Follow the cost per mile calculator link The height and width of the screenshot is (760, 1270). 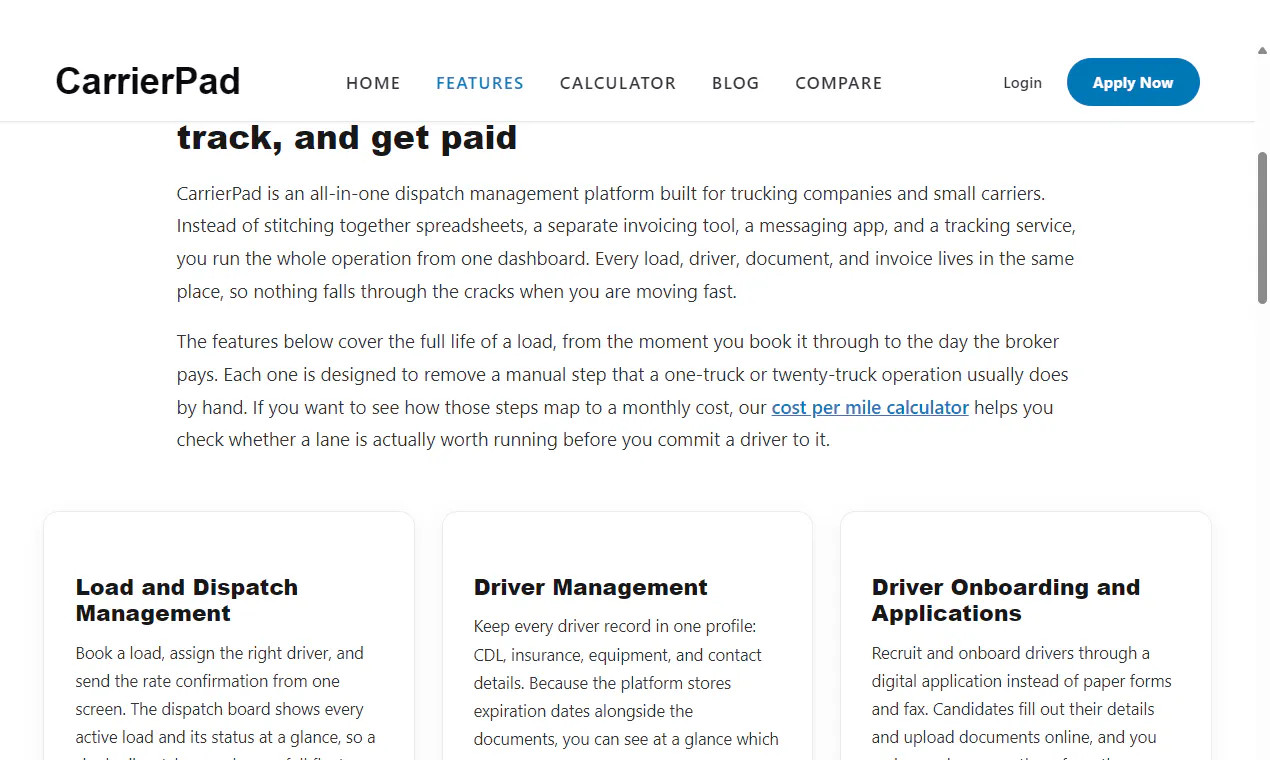(x=870, y=407)
